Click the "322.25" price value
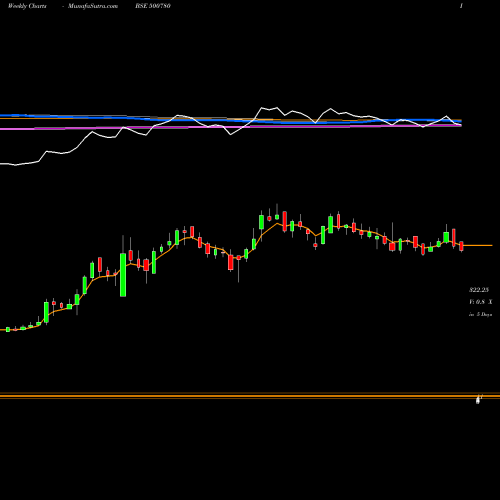The height and width of the screenshot is (500, 500). click(x=479, y=290)
